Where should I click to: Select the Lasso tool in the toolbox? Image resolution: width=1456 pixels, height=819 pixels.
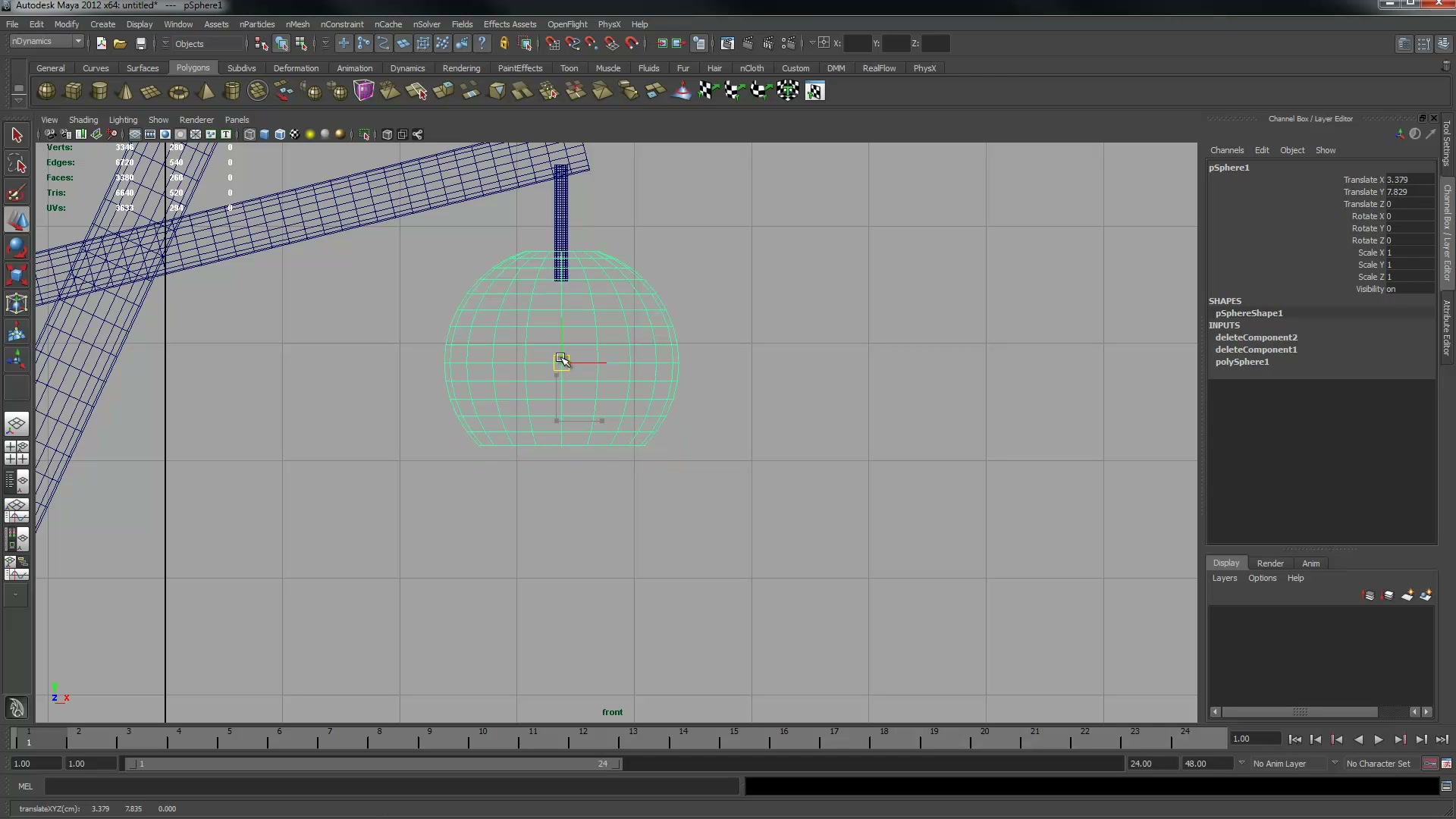pyautogui.click(x=17, y=164)
